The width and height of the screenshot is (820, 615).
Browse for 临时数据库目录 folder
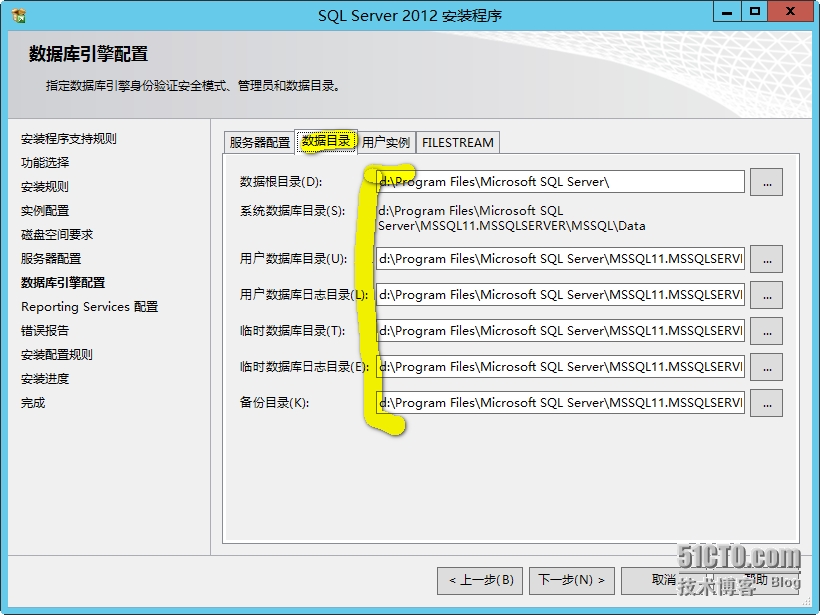pos(766,331)
